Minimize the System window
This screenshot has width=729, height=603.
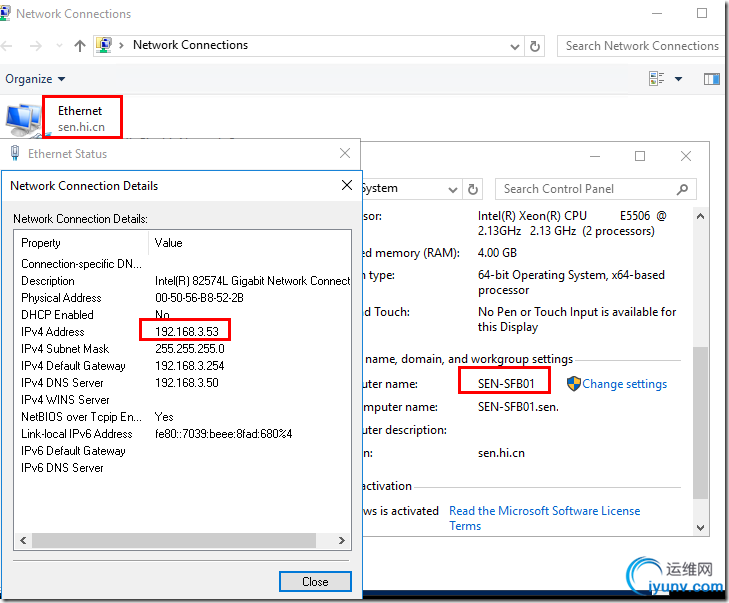pyautogui.click(x=595, y=156)
